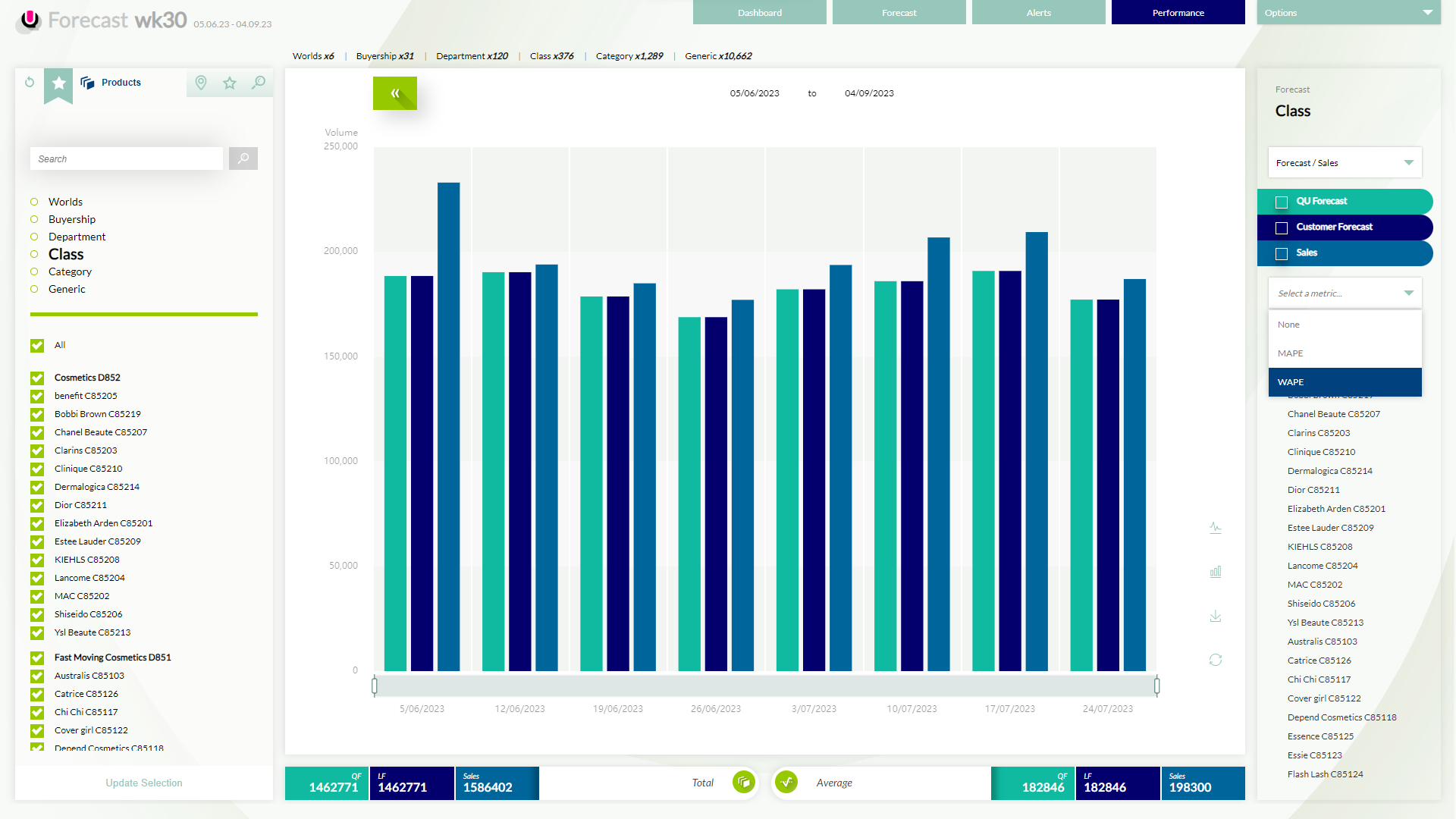Click into the product Search field
The width and height of the screenshot is (1456, 819).
click(127, 158)
